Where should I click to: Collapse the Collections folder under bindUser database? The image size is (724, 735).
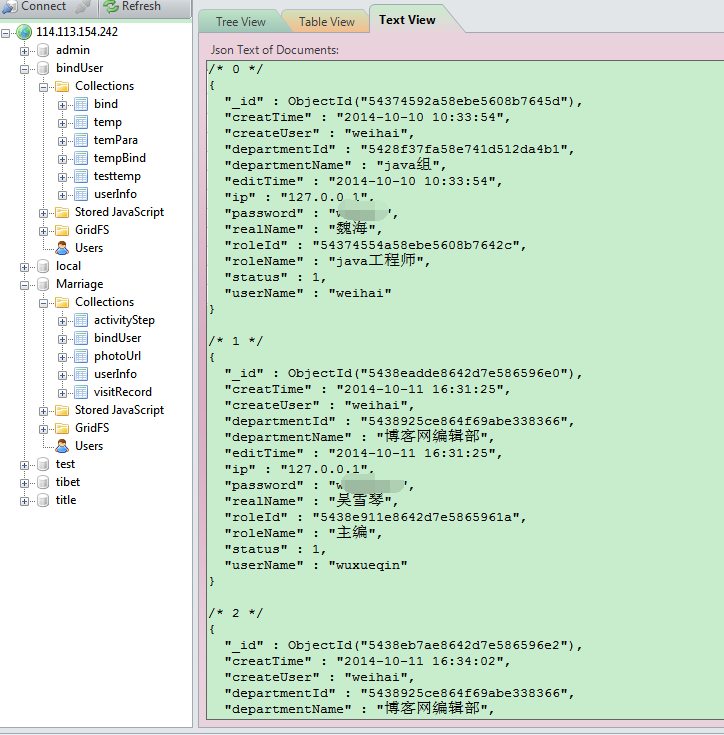tap(43, 87)
